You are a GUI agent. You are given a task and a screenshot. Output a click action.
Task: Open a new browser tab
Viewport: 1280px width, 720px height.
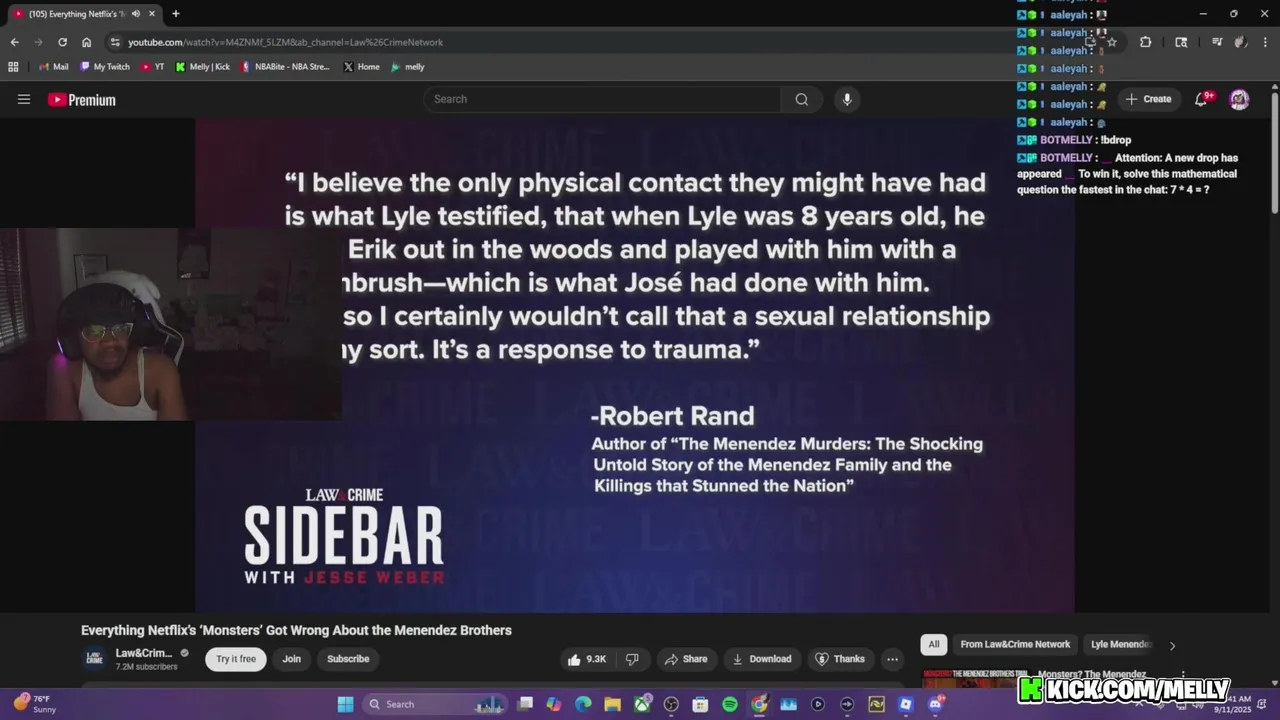tap(176, 14)
